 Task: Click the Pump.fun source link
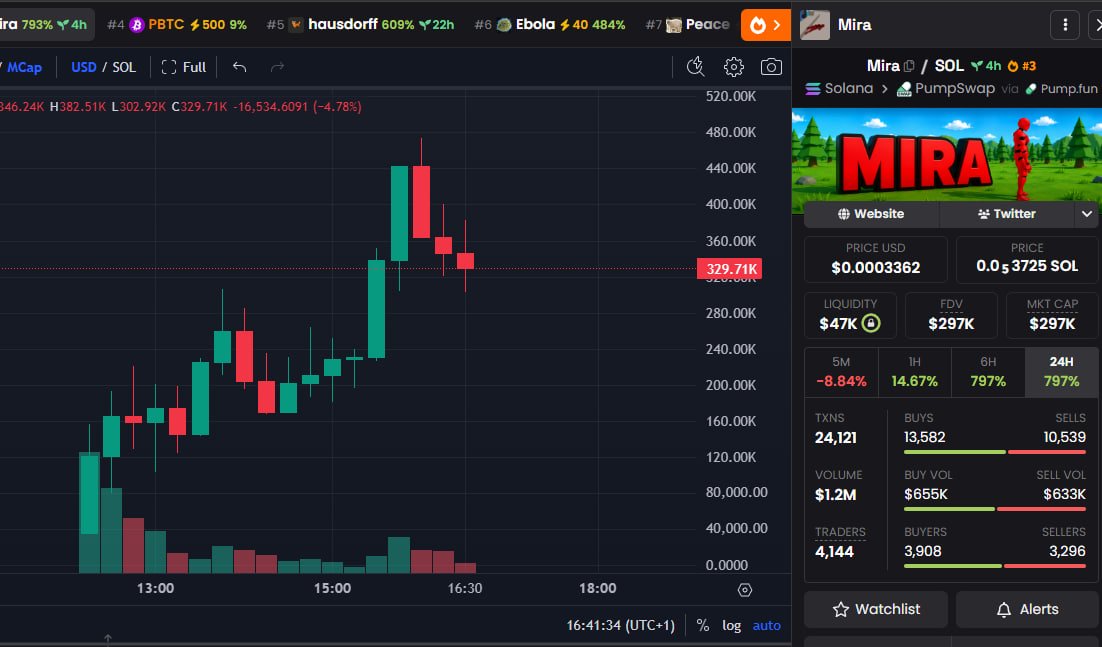coord(1061,89)
